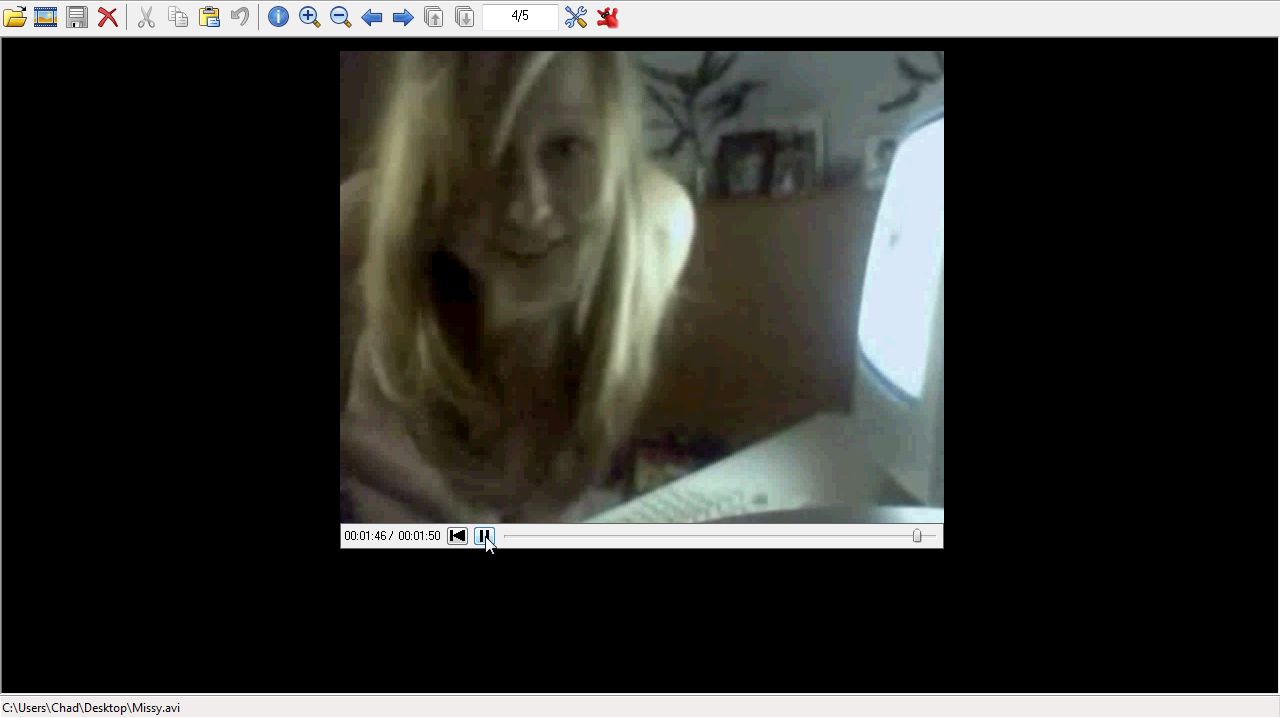Open a file with the folder icon
The width and height of the screenshot is (1280, 718).
[15, 17]
